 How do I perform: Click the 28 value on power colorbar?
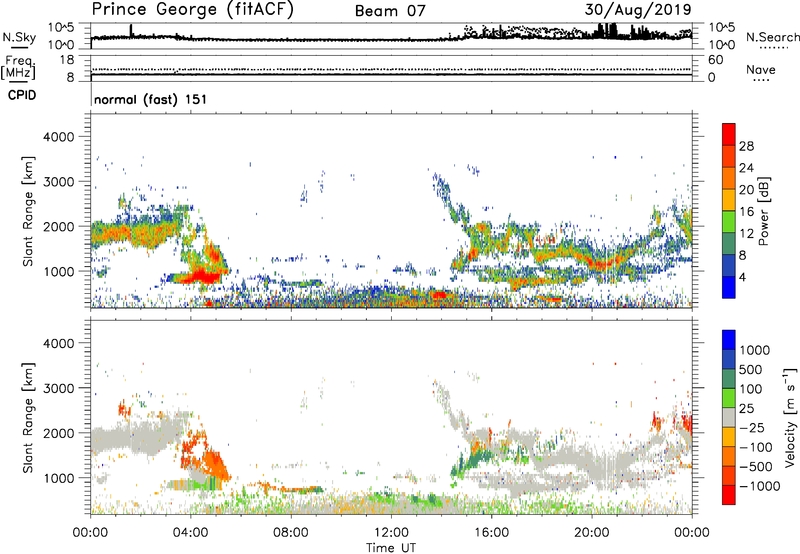click(746, 146)
